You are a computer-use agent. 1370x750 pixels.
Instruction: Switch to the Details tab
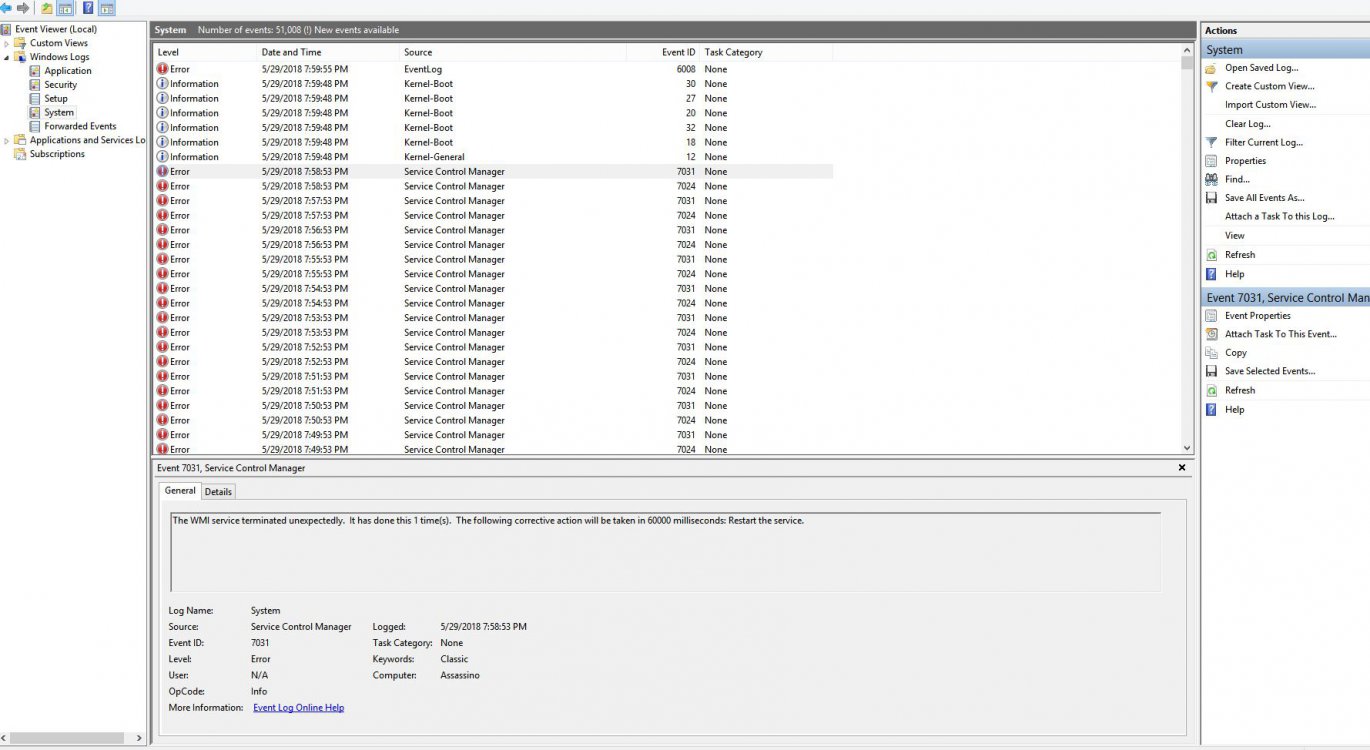(218, 491)
